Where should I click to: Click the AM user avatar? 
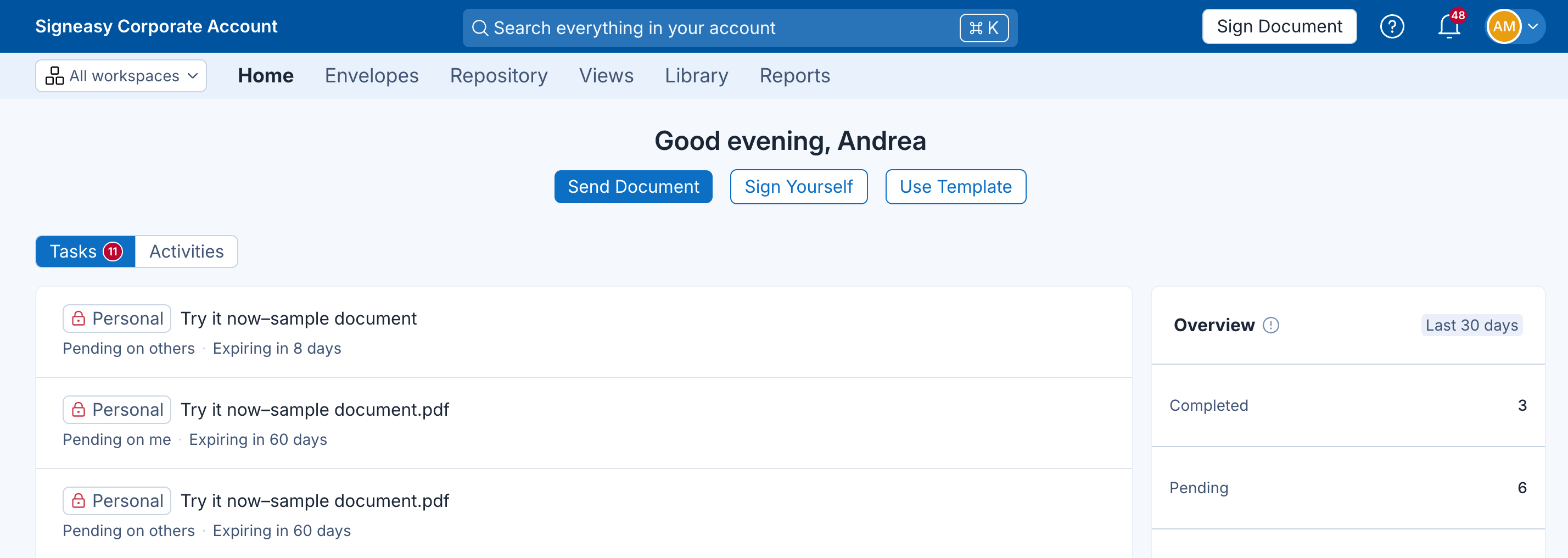(x=1503, y=27)
